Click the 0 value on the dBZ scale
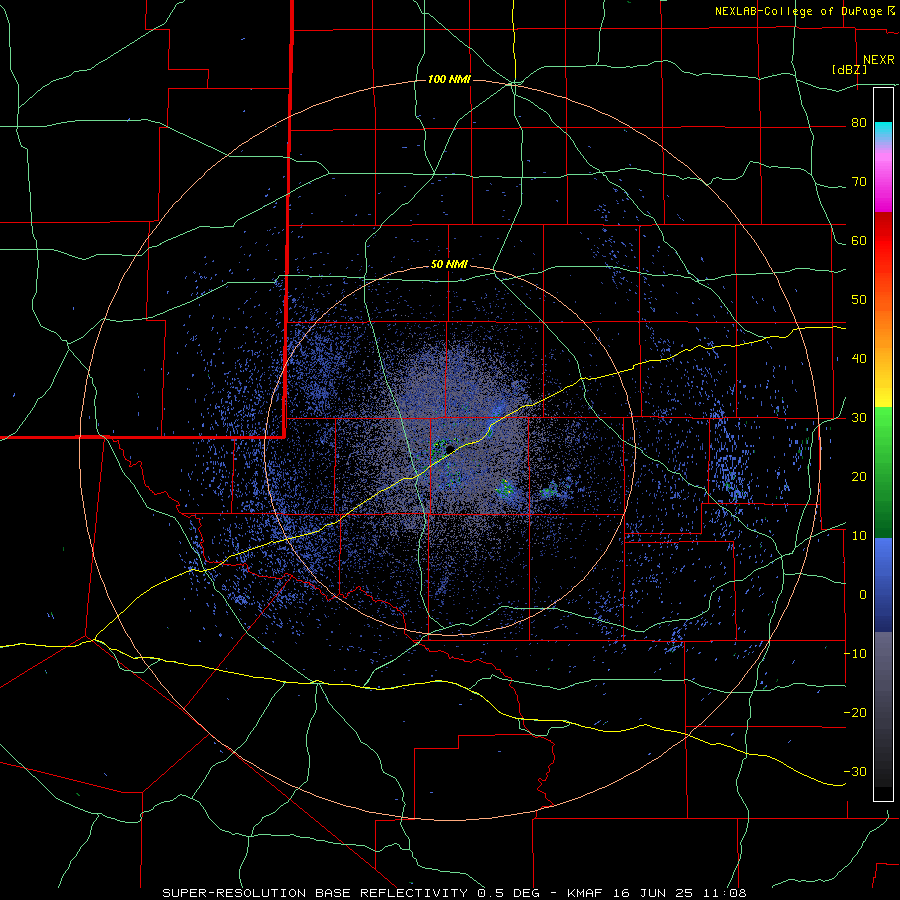Image resolution: width=900 pixels, height=900 pixels. point(863,595)
